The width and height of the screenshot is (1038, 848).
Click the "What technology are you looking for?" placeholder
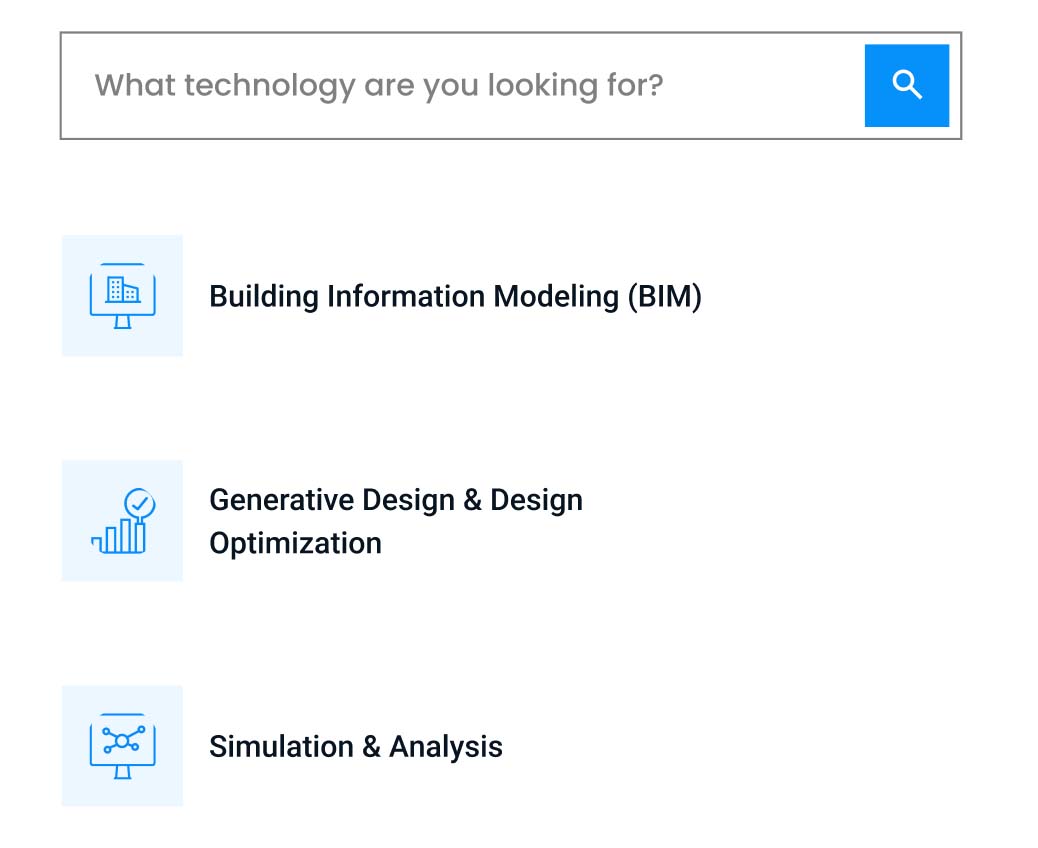point(378,86)
